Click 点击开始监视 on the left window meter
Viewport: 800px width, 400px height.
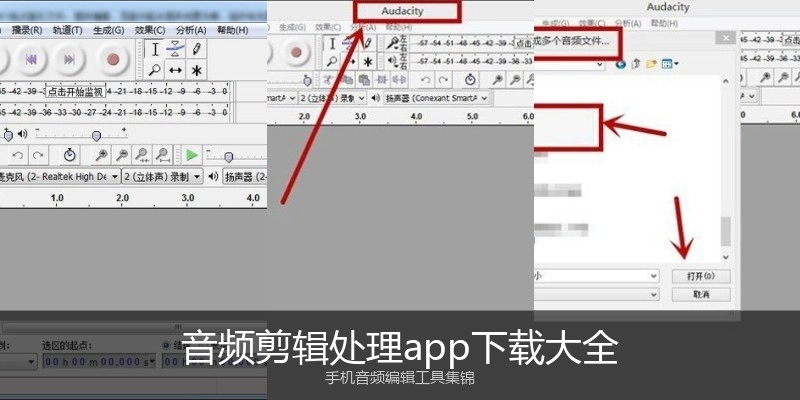pyautogui.click(x=76, y=92)
